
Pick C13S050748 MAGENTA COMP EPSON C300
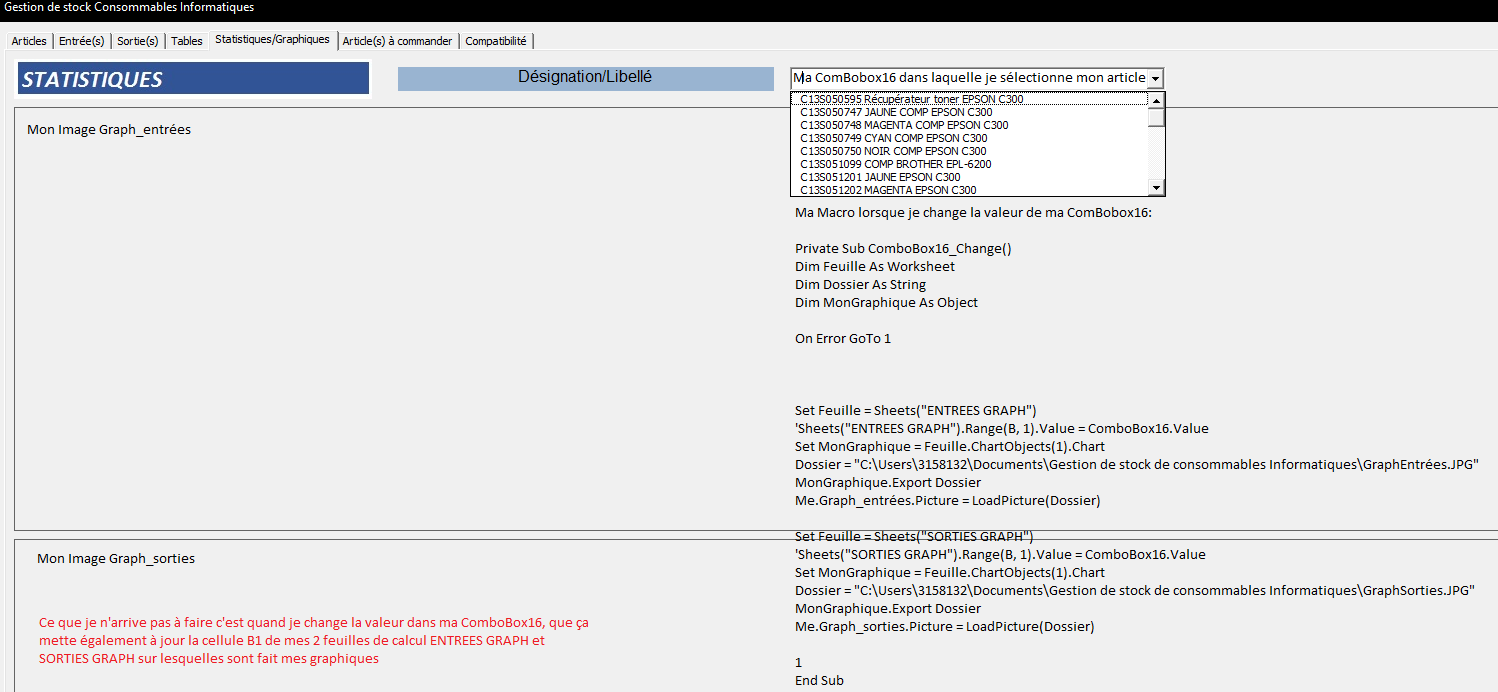pos(904,125)
